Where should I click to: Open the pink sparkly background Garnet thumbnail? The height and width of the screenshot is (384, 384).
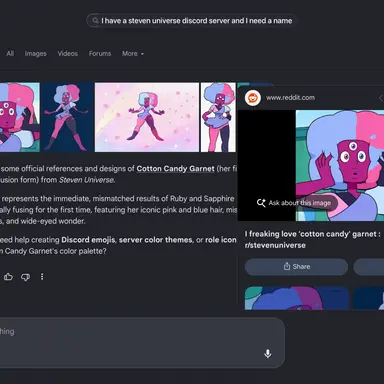(147, 117)
